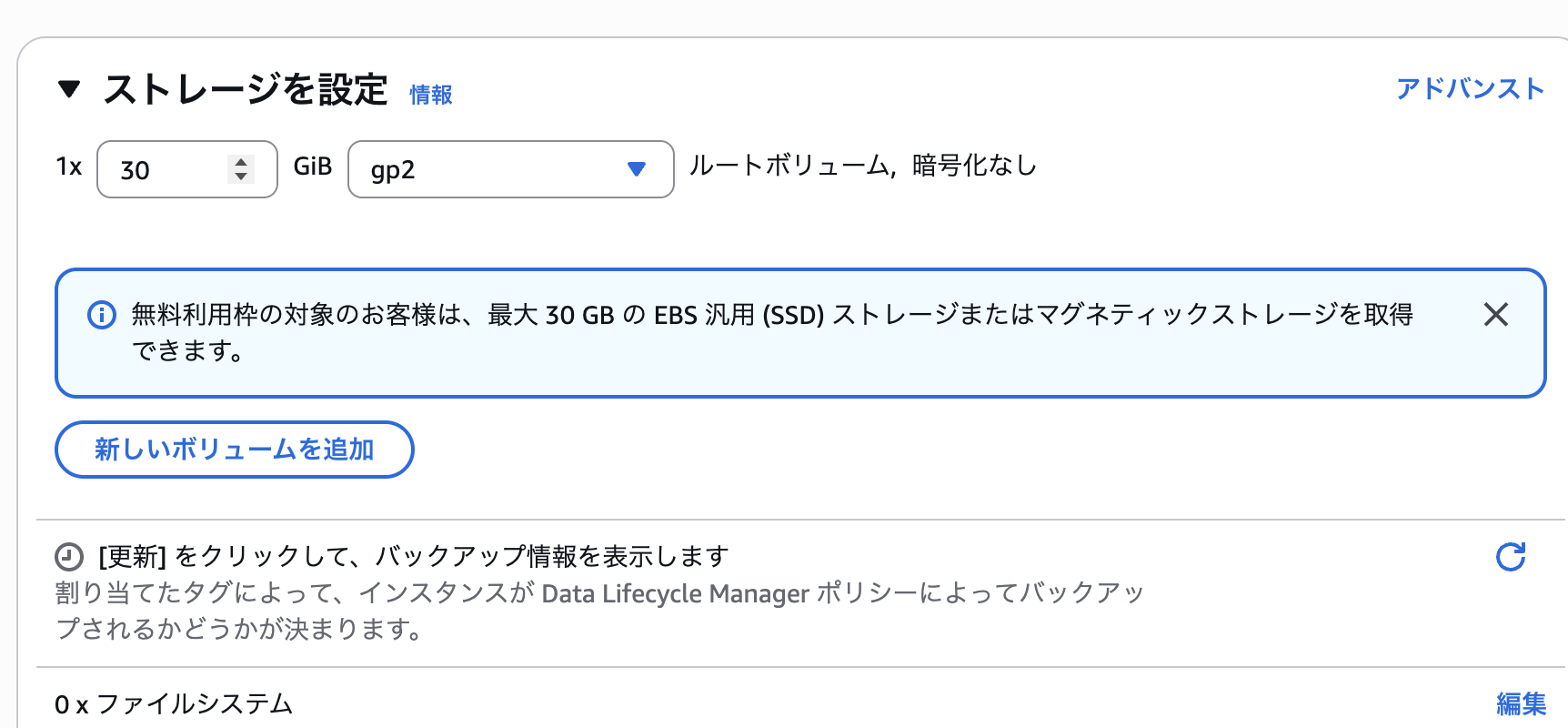This screenshot has width=1568, height=728.
Task: Click the info icon in the alert banner
Action: pyautogui.click(x=101, y=315)
